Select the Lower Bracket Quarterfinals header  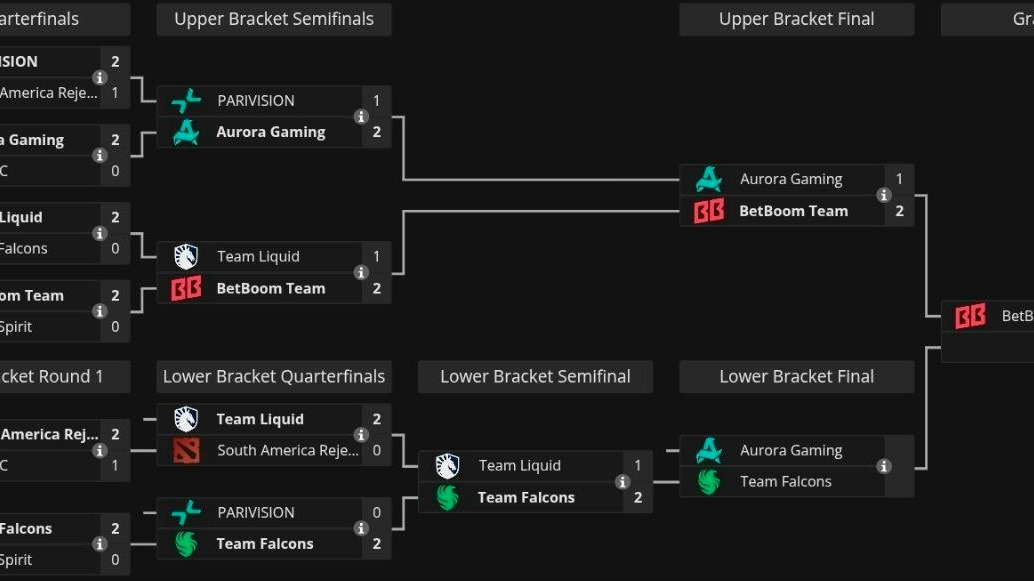tap(274, 377)
